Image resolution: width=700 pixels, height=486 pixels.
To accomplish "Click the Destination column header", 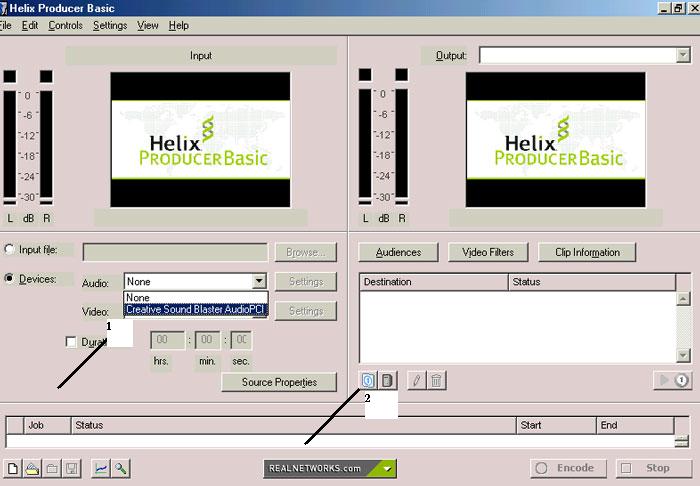I will tap(433, 282).
